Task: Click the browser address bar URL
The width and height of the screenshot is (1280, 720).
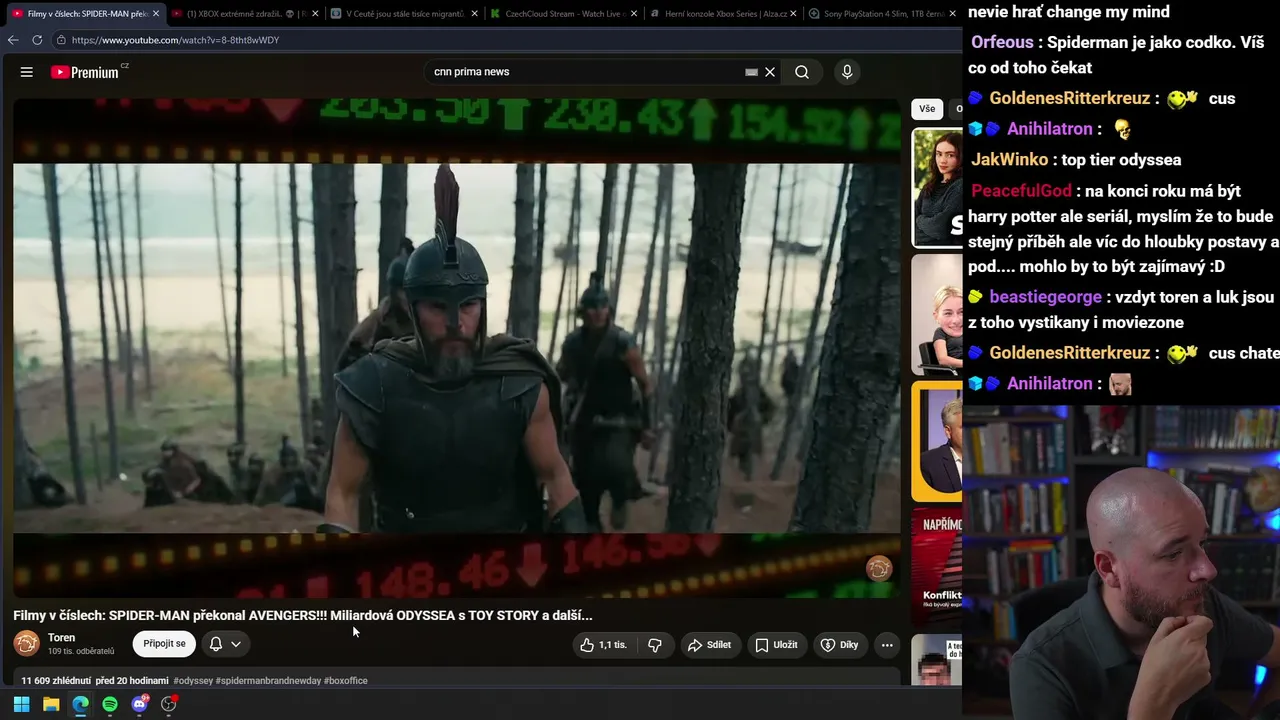Action: pos(176,40)
